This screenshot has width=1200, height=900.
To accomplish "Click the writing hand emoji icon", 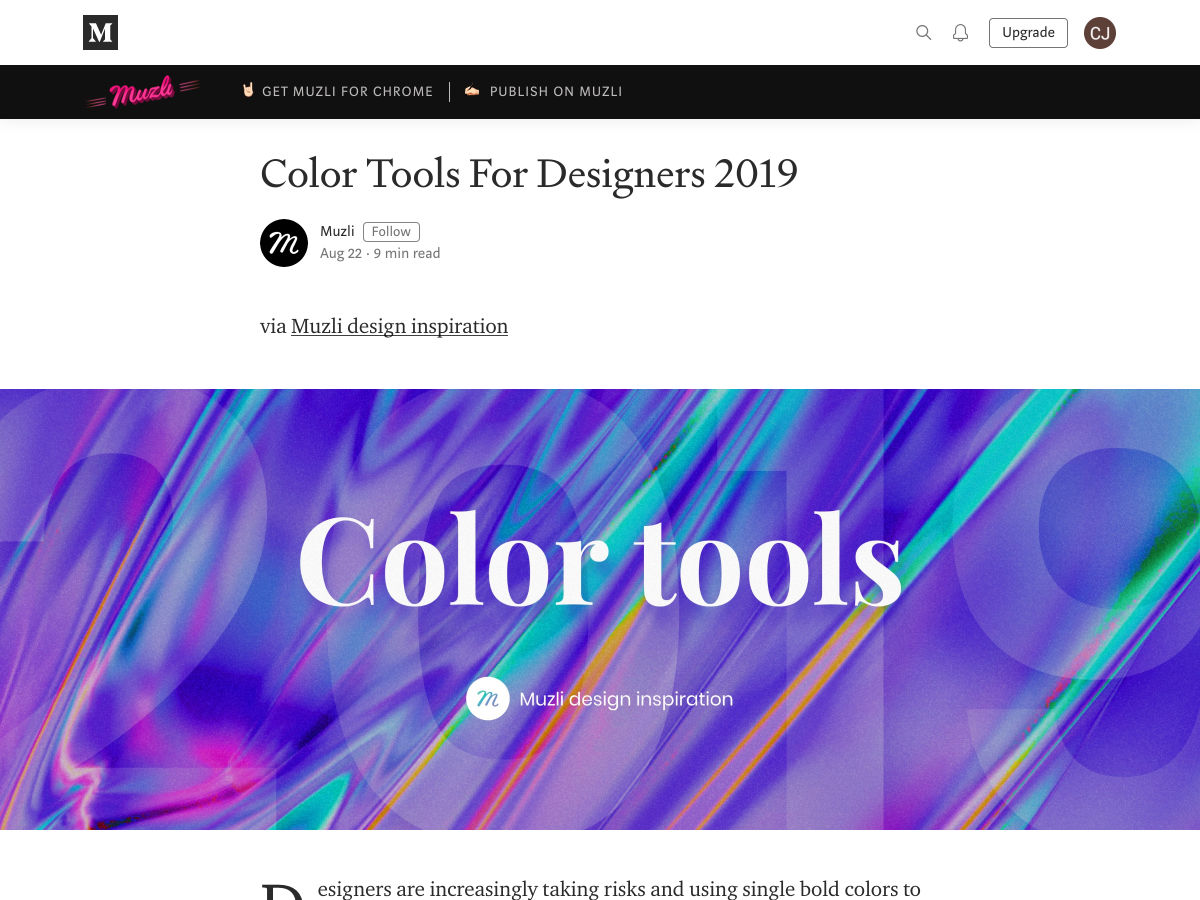I will (472, 91).
